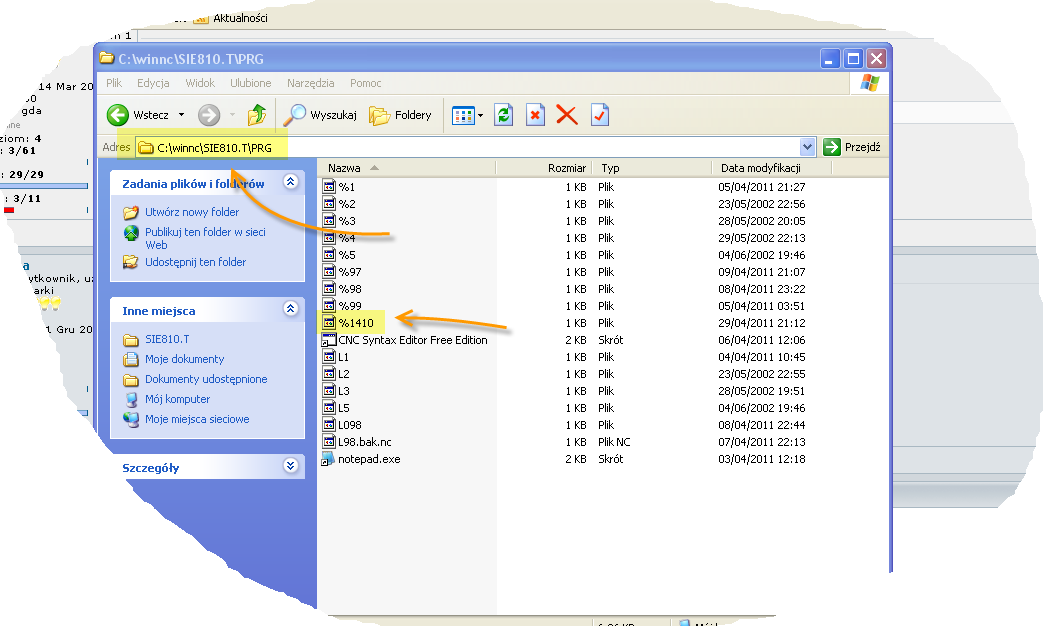The height and width of the screenshot is (626, 1043).
Task: Select the notepad.exe shortcut icon
Action: (x=329, y=459)
